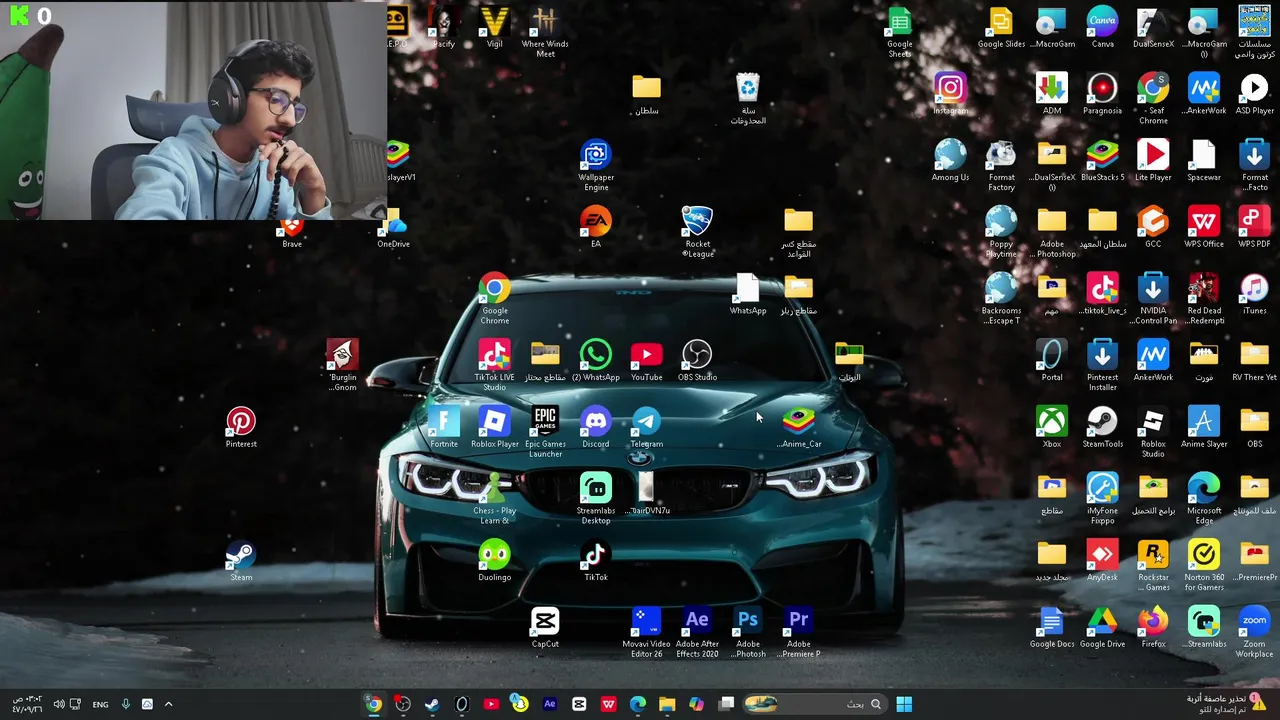Select the WPS PDF desktop shortcut
Viewport: 1280px width, 720px height.
click(1254, 228)
